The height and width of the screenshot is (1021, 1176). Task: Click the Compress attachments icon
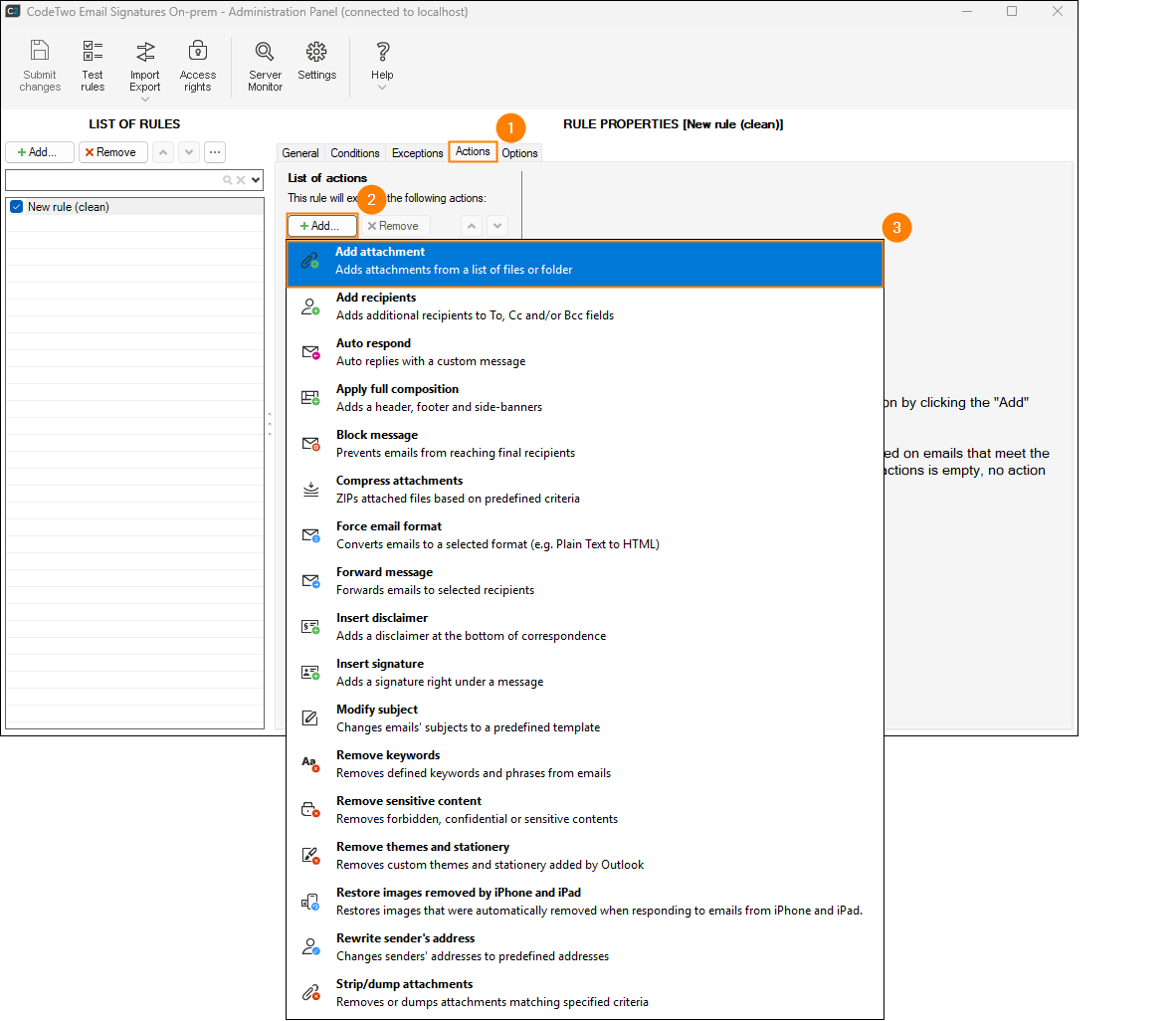310,490
